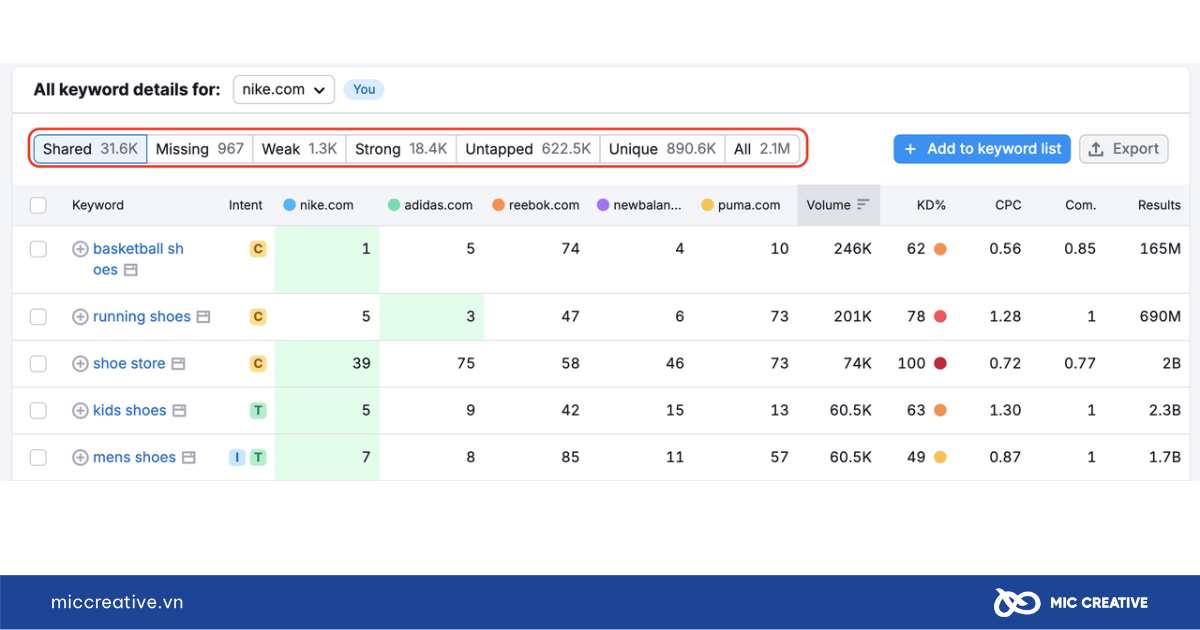Open the nike.com domain dropdown
This screenshot has width=1200, height=630.
point(284,89)
